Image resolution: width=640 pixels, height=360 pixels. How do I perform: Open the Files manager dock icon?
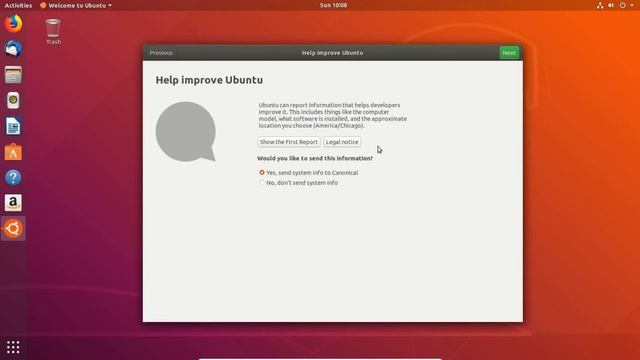coord(13,75)
